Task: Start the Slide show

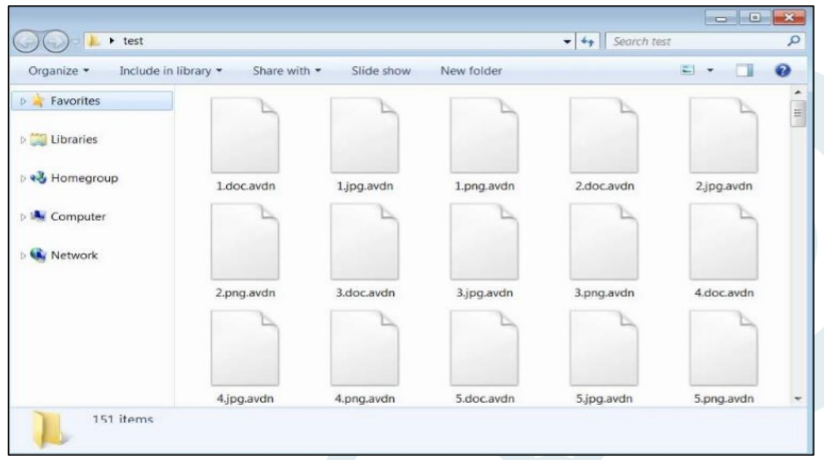Action: (x=381, y=70)
